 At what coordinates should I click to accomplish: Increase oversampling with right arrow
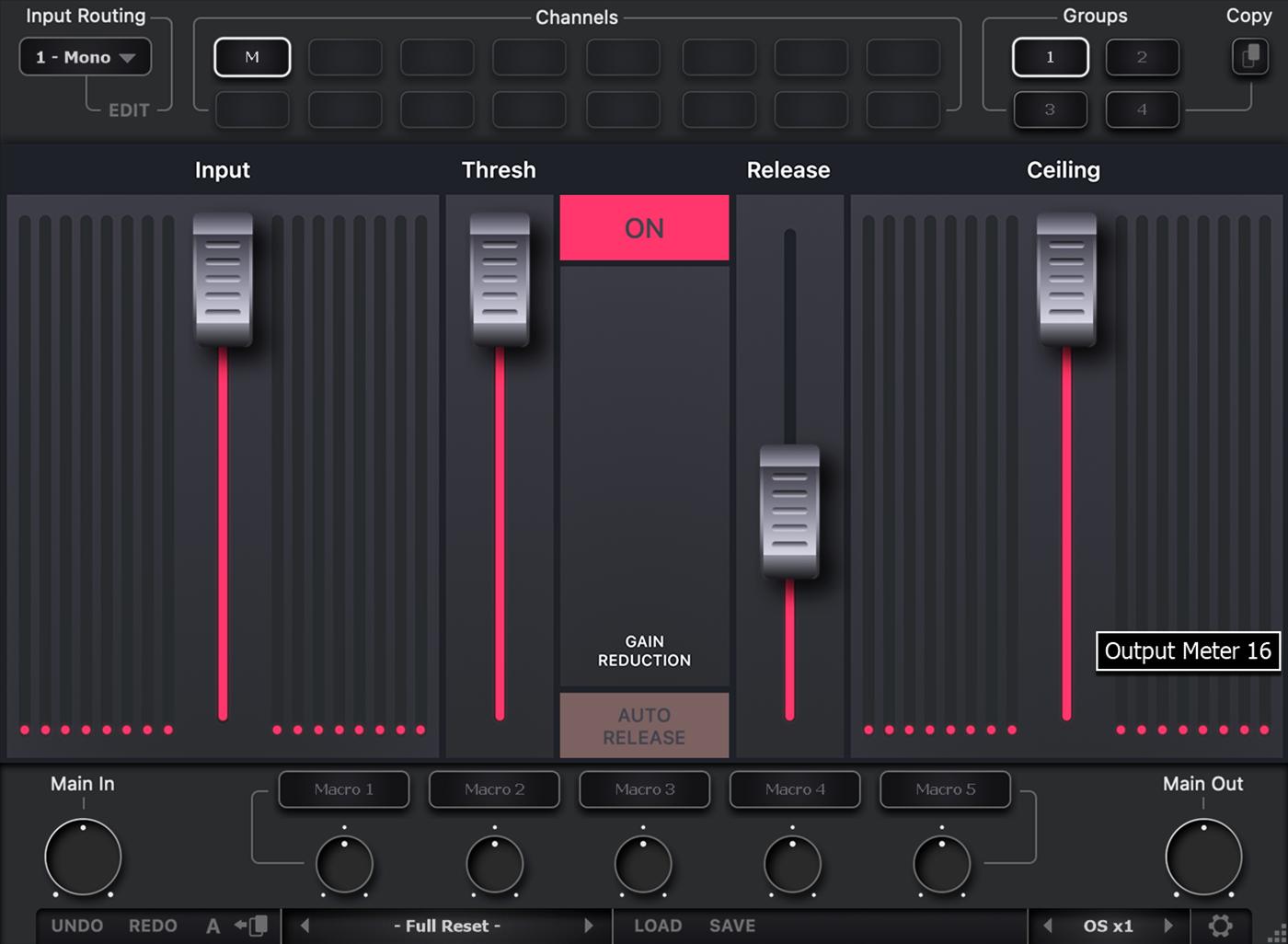coord(1168,926)
